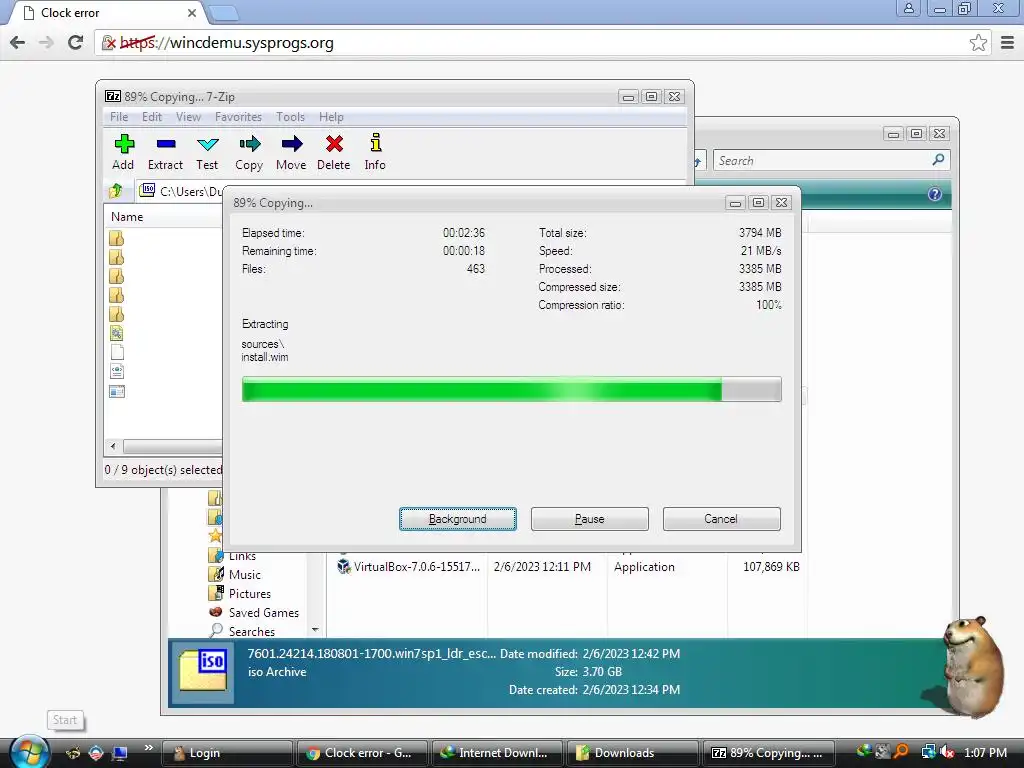Select the Saved Games folder in Explorer
1024x768 pixels.
(264, 613)
